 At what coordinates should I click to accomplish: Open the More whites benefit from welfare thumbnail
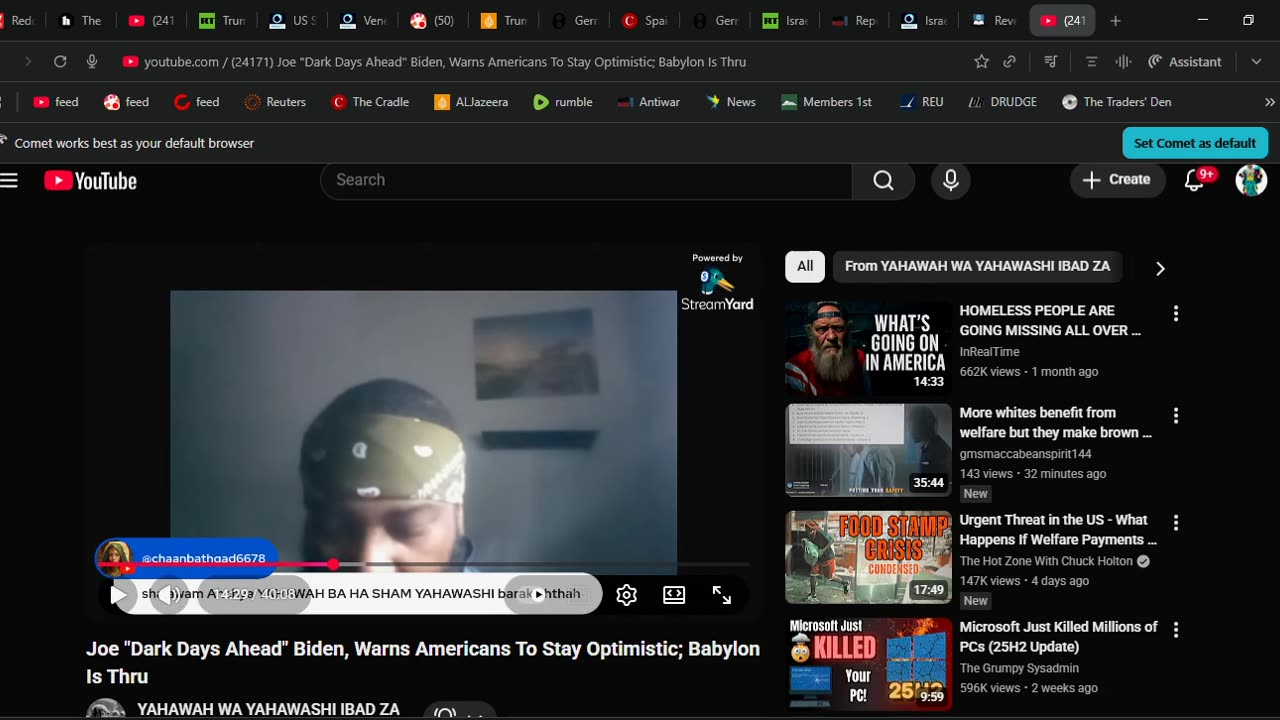click(868, 450)
